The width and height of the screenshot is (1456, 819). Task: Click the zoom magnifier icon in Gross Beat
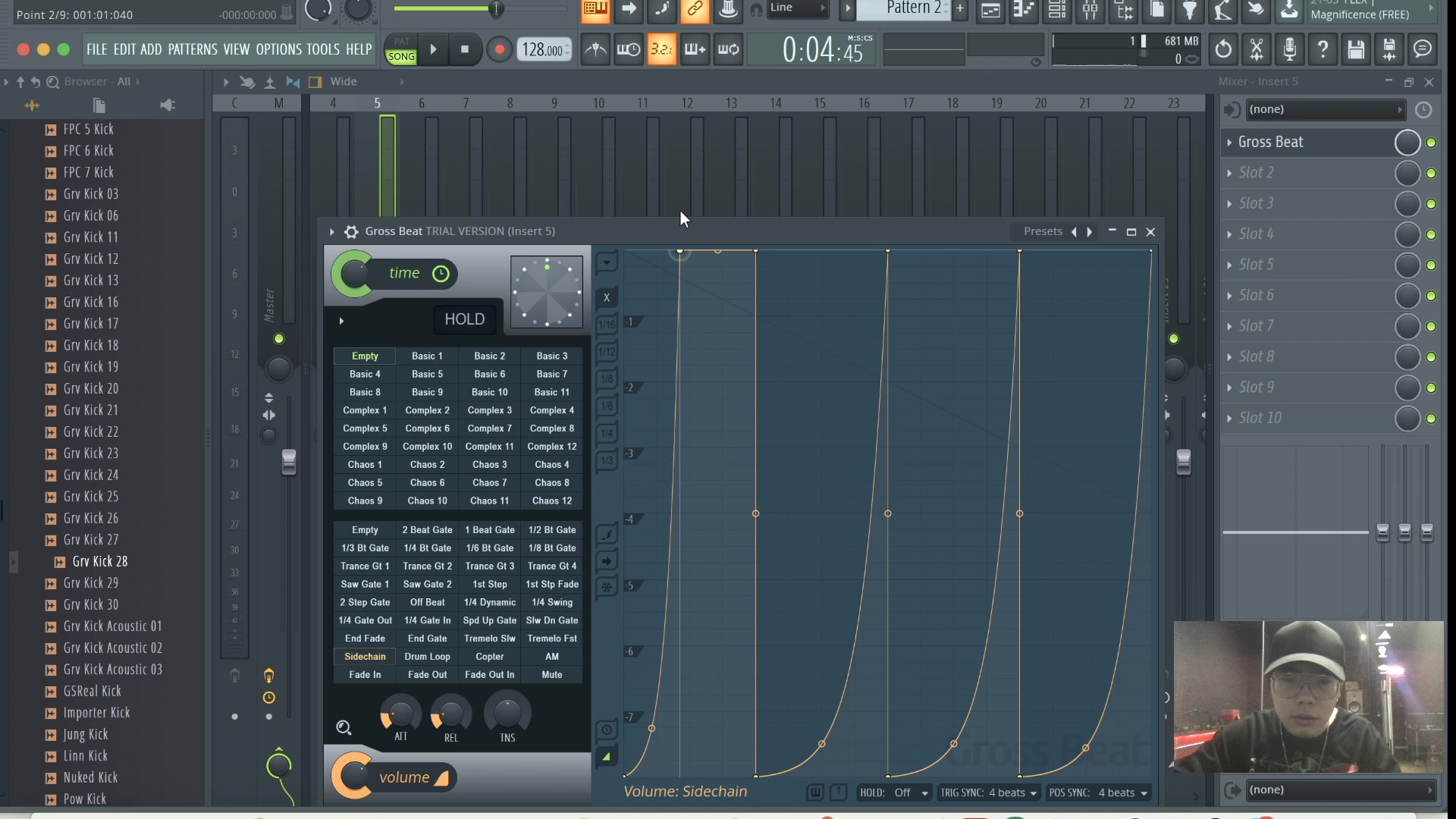(344, 726)
